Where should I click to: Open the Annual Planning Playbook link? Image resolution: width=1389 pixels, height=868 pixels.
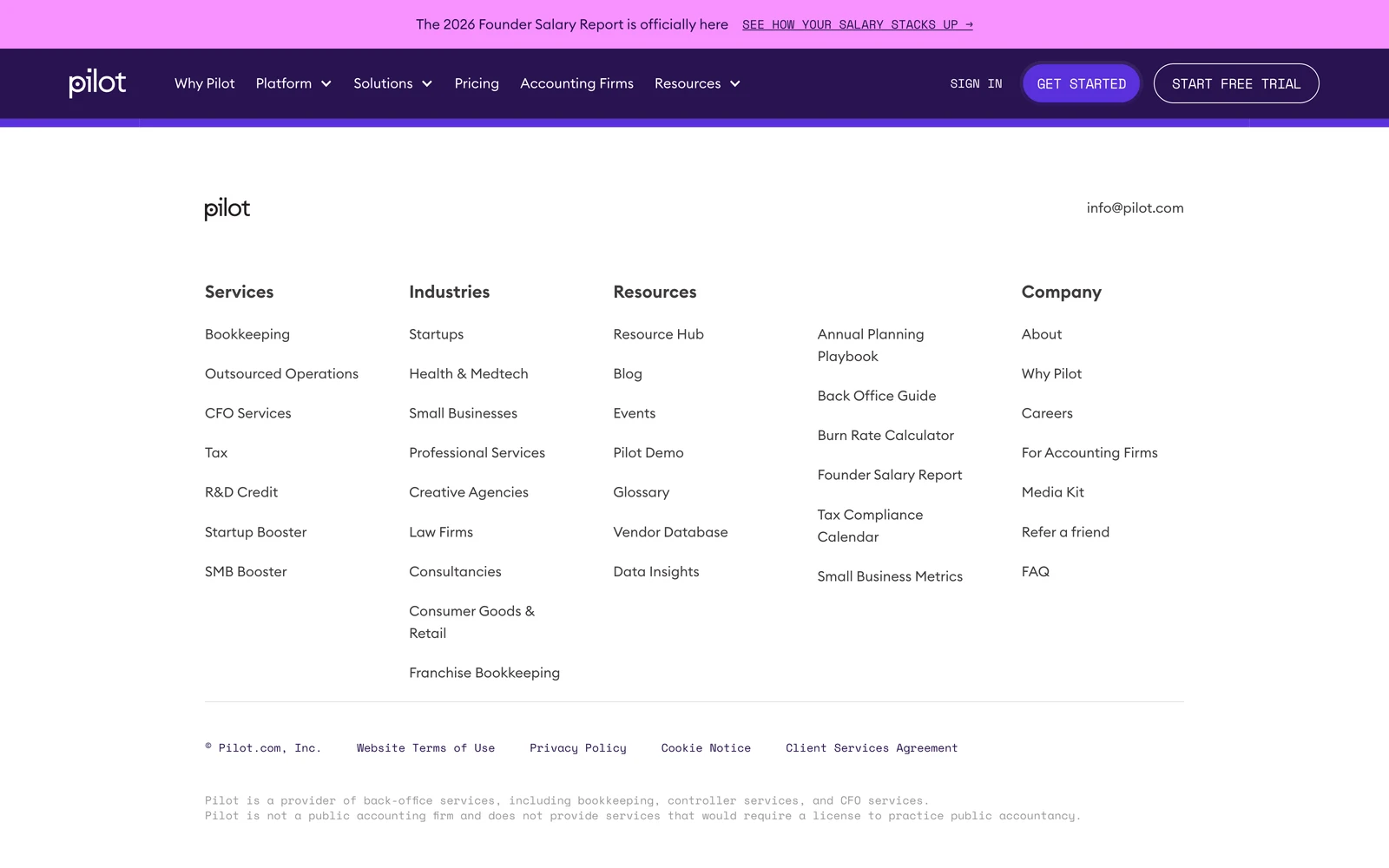pyautogui.click(x=871, y=345)
